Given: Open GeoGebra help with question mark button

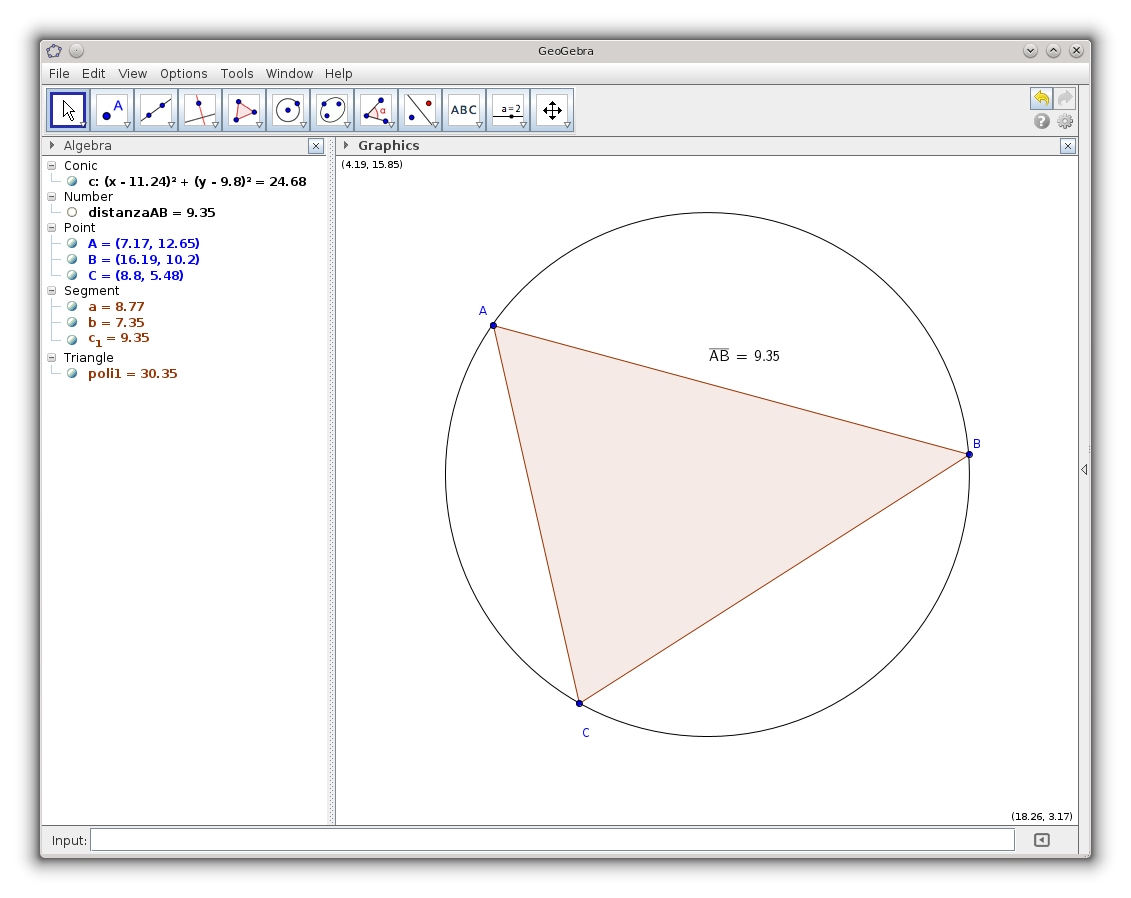Looking at the screenshot, I should 1041,121.
